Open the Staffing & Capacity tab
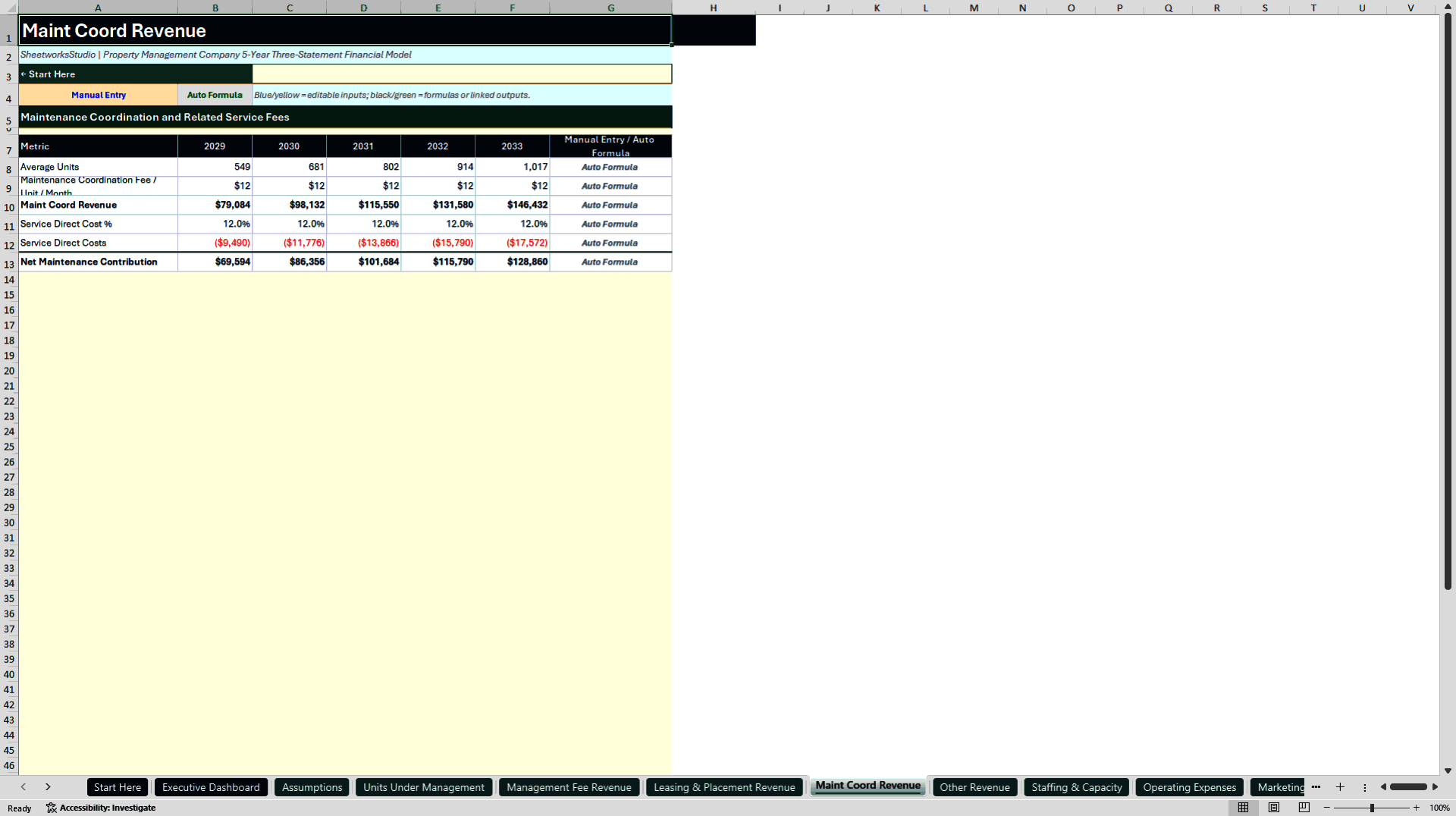 pyautogui.click(x=1076, y=787)
